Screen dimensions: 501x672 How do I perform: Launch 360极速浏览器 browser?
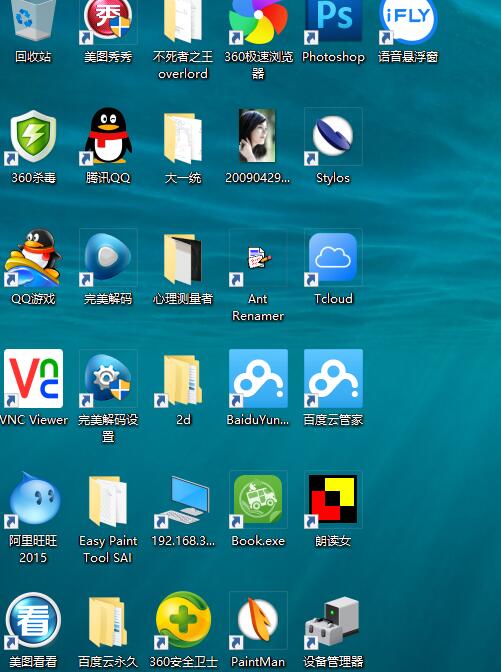(x=258, y=21)
